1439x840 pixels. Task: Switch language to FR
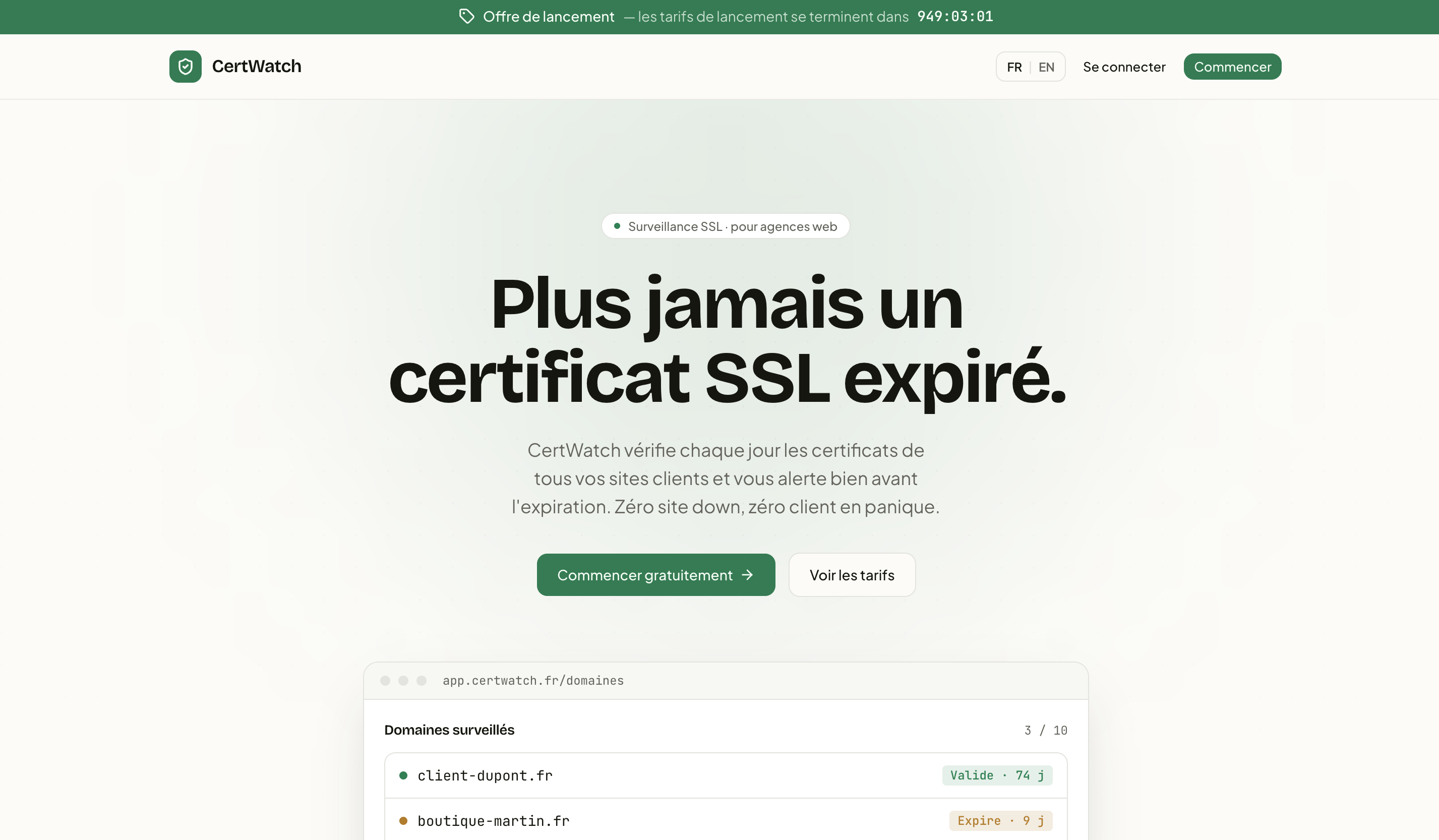(1014, 67)
